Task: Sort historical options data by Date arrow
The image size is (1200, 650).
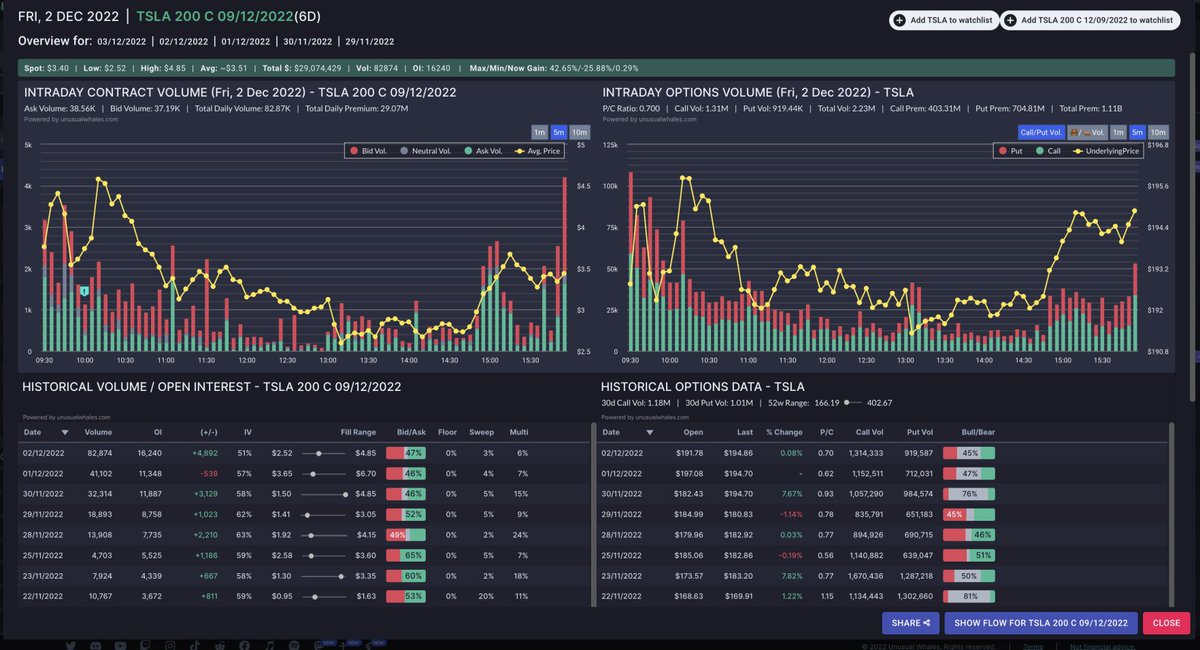Action: pos(650,433)
